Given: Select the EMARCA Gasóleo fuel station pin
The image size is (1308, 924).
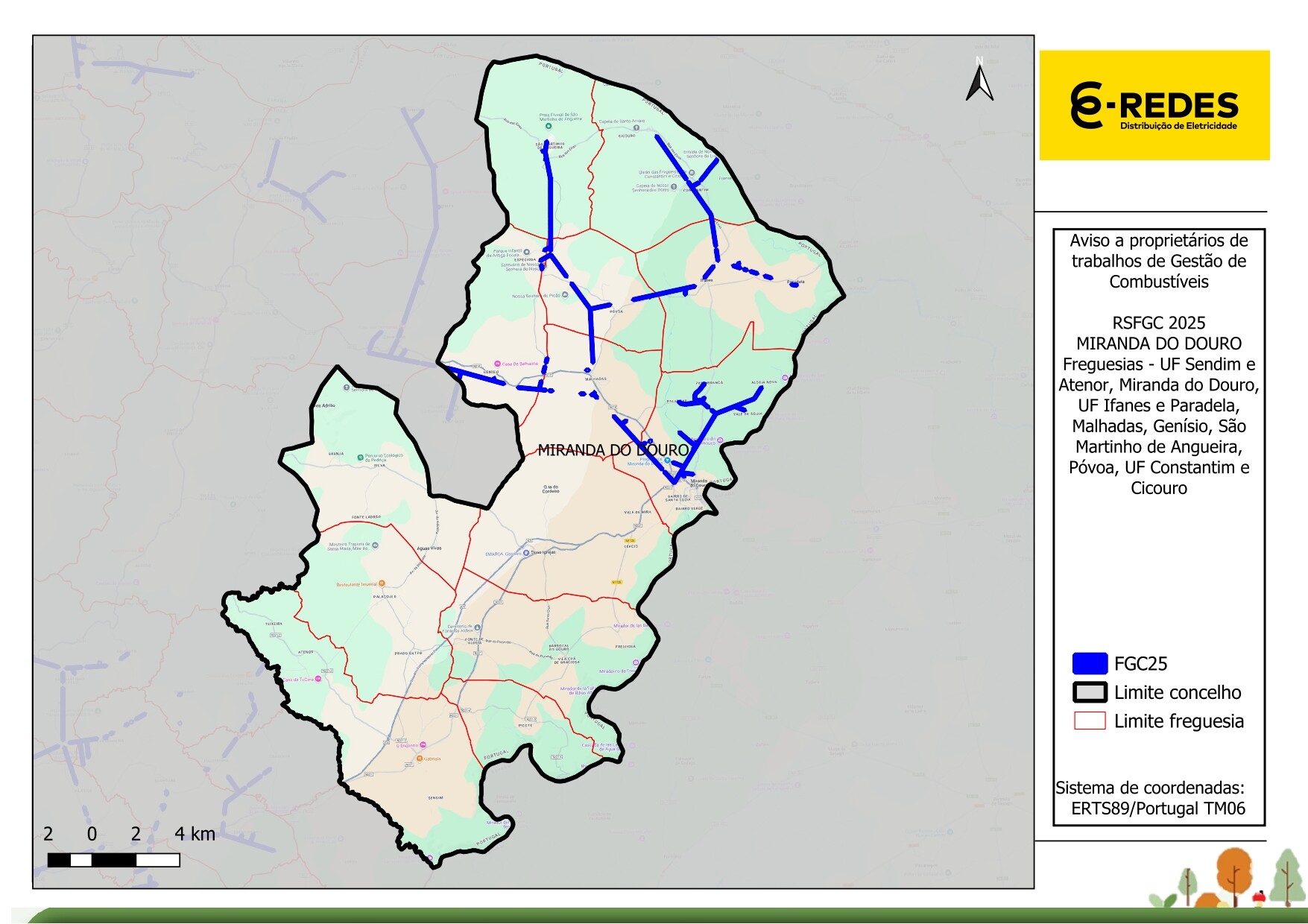Looking at the screenshot, I should pyautogui.click(x=526, y=553).
